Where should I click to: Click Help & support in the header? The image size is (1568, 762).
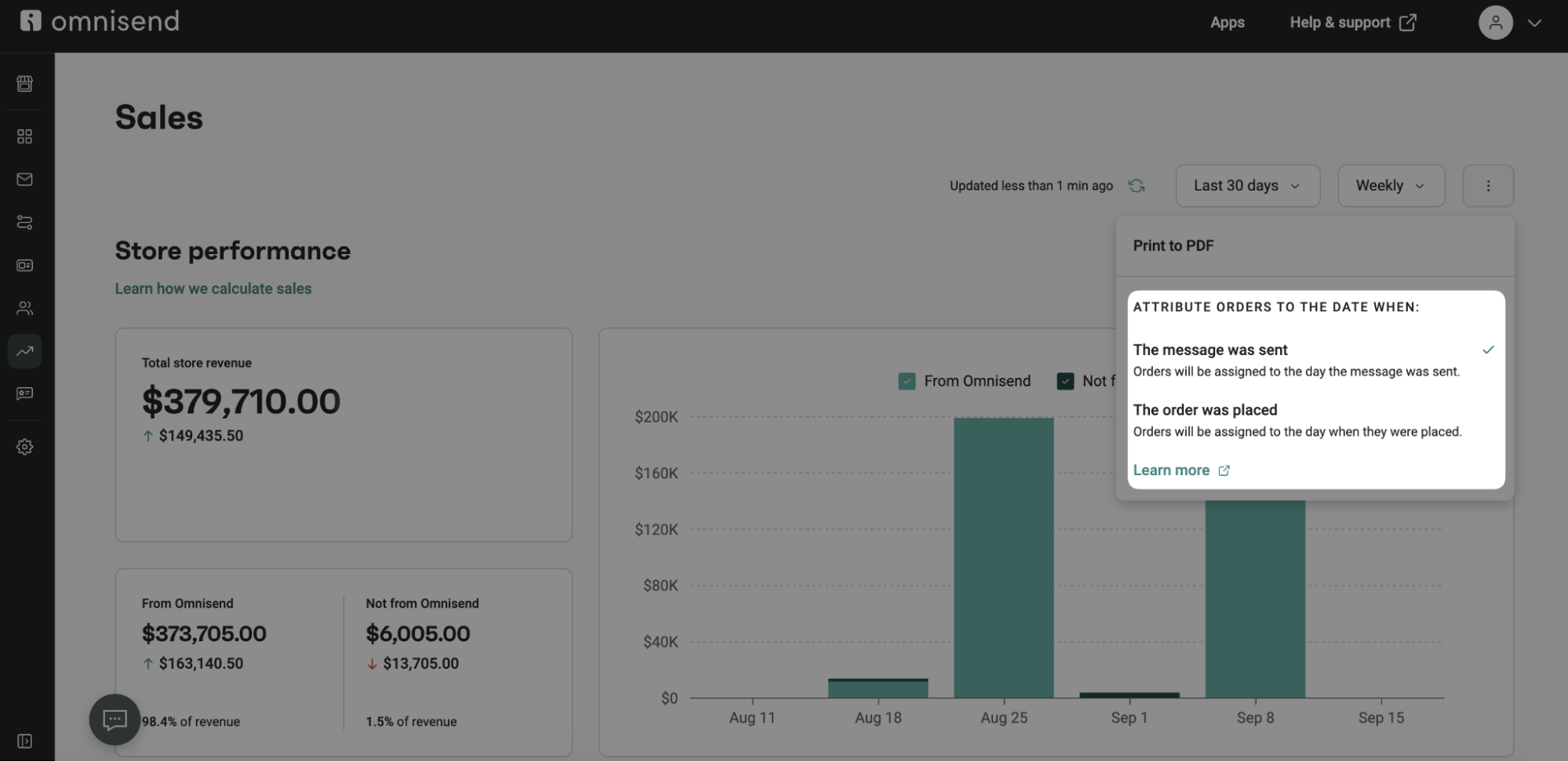pos(1341,22)
